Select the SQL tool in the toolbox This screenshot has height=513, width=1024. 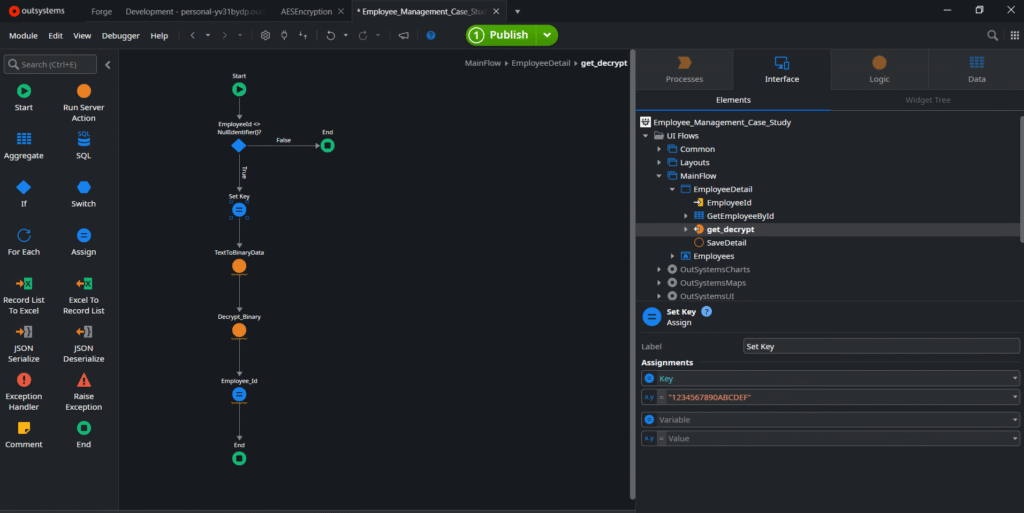[84, 145]
